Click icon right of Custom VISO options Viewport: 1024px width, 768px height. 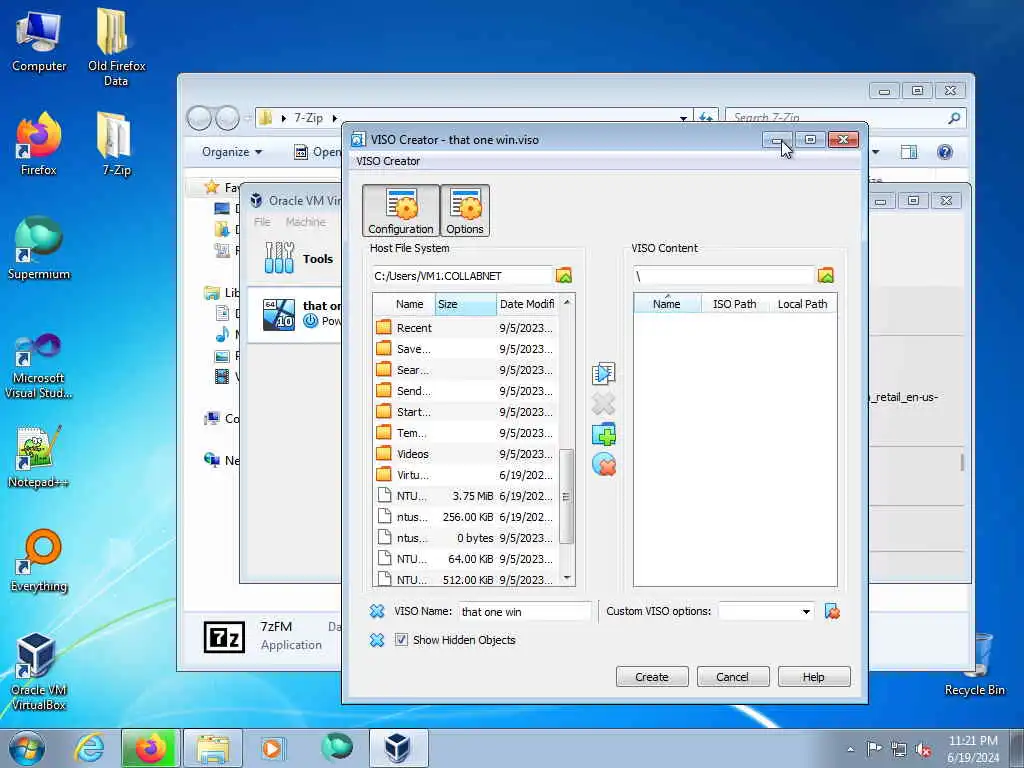click(x=832, y=611)
